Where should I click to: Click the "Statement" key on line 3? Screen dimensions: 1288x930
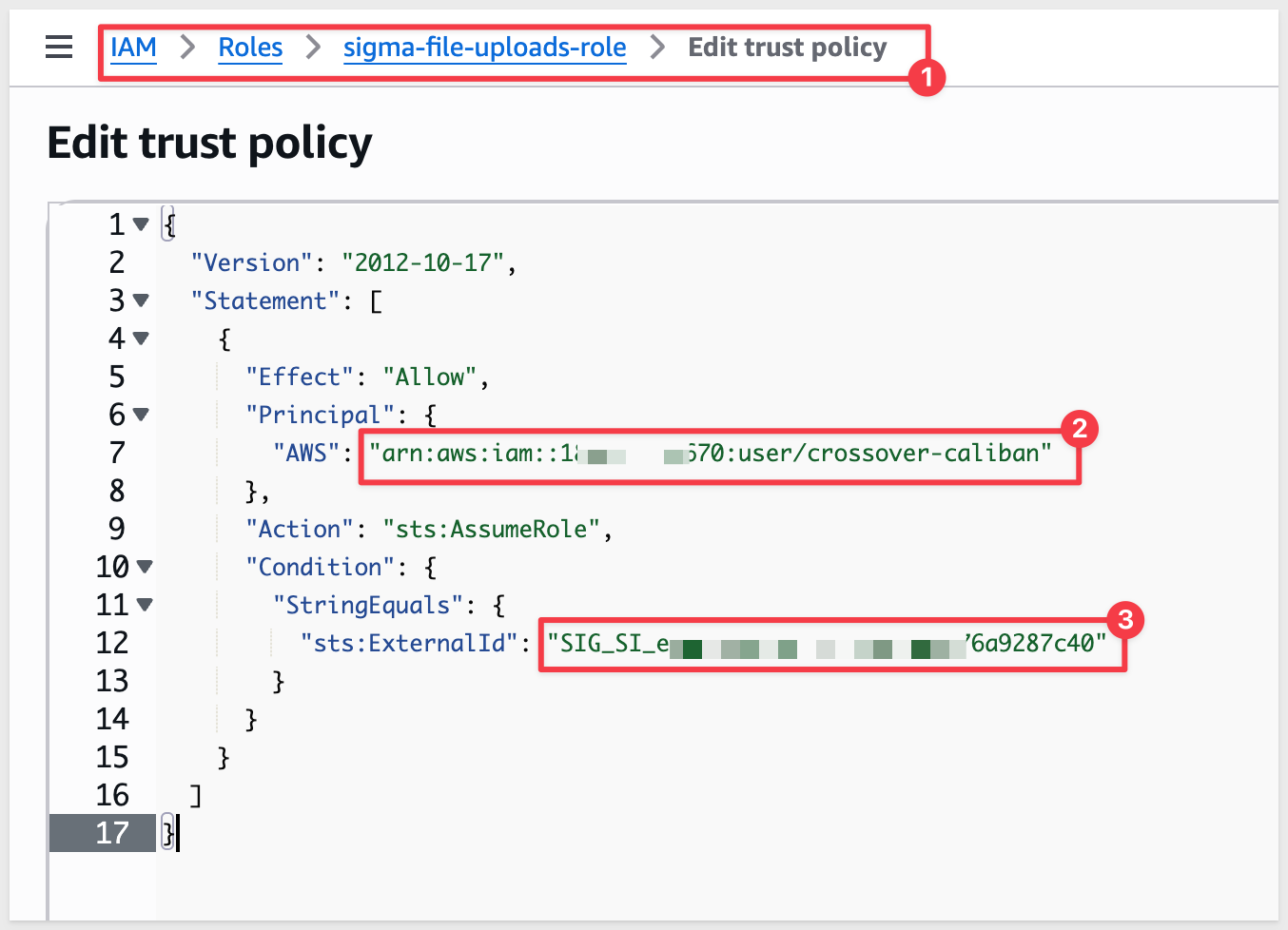click(259, 301)
